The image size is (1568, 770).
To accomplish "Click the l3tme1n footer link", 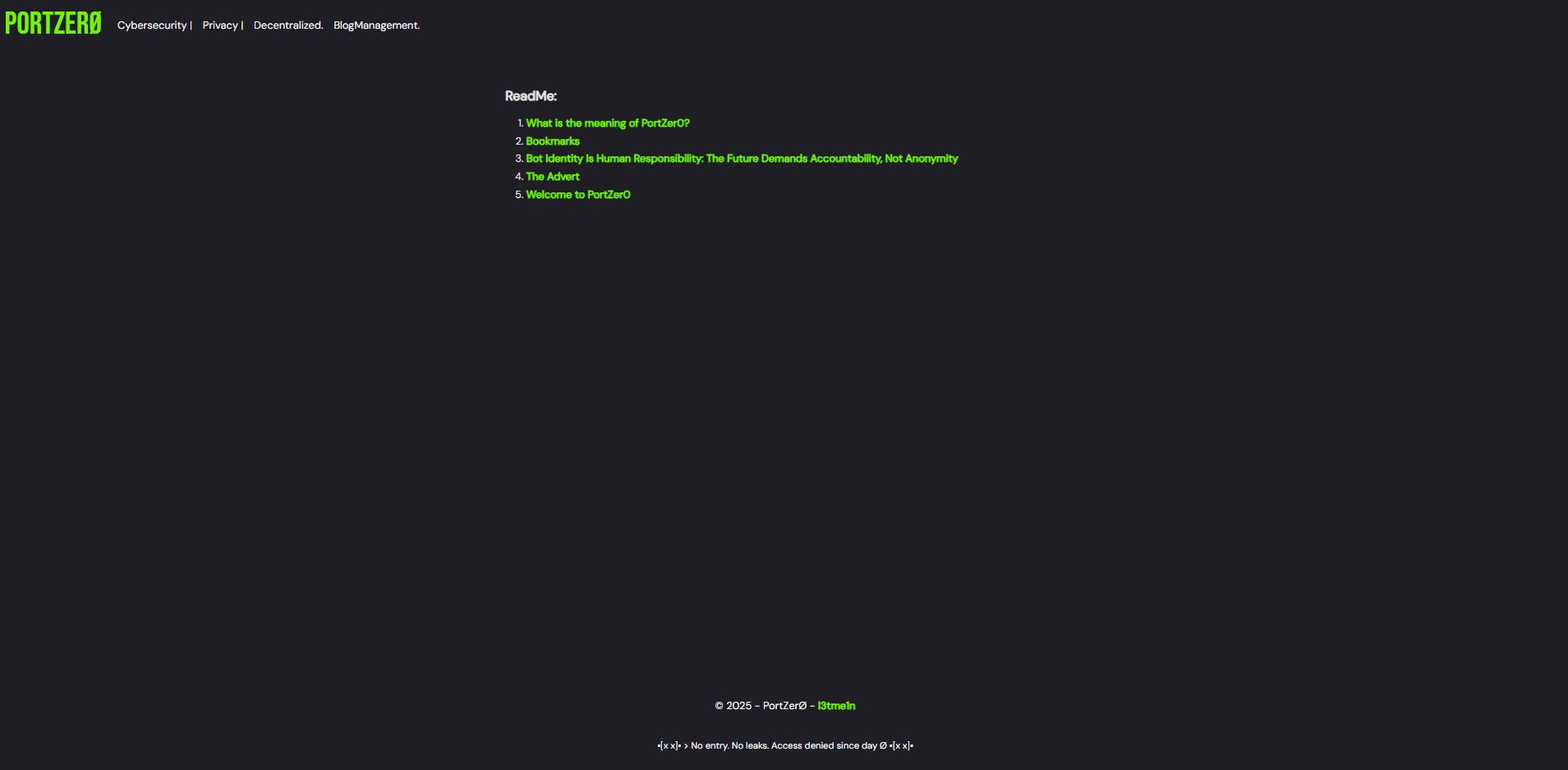I will coord(836,706).
